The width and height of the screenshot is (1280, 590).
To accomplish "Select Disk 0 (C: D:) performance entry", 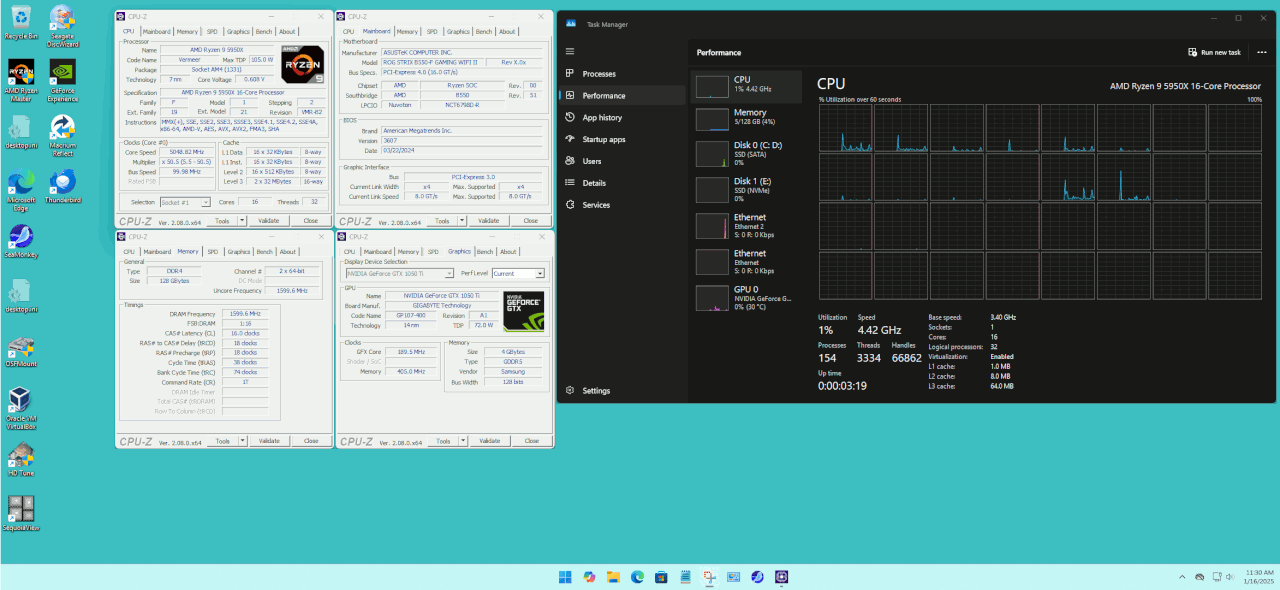I will pyautogui.click(x=746, y=152).
